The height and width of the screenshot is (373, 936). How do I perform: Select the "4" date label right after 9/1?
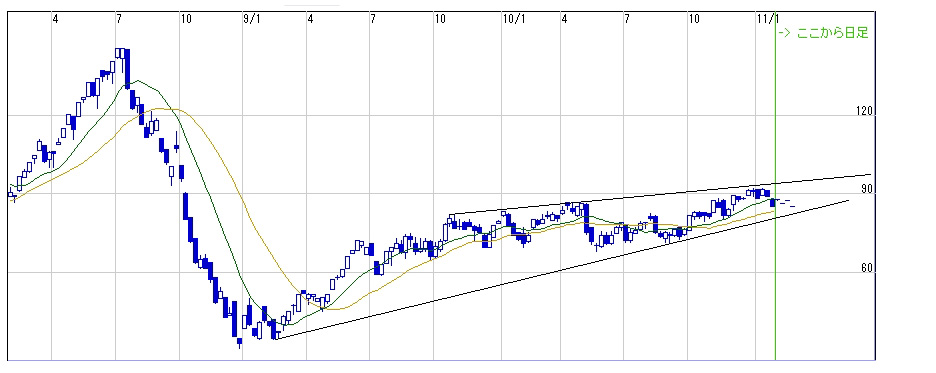point(310,19)
